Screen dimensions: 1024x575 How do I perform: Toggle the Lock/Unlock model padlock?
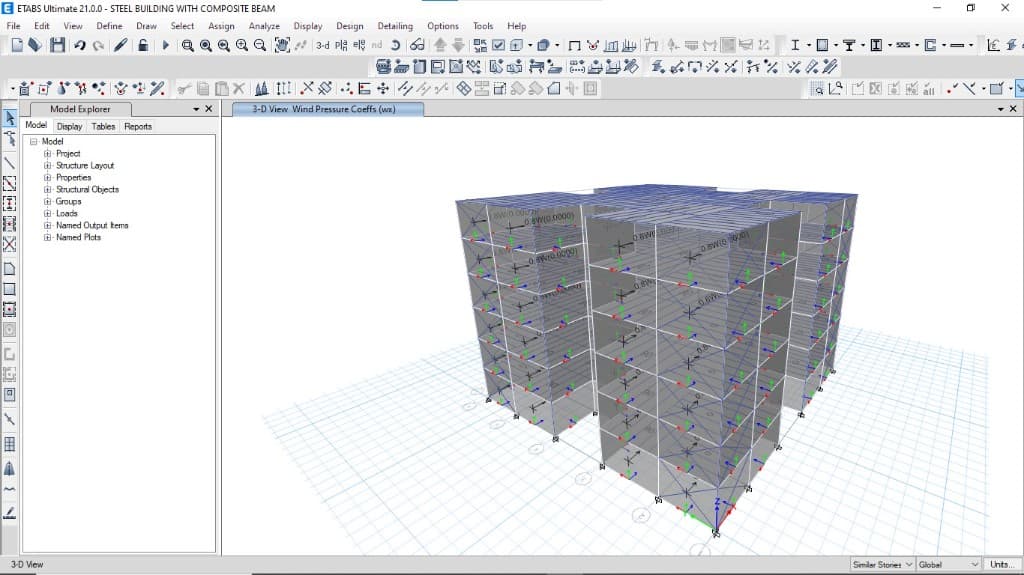click(142, 45)
